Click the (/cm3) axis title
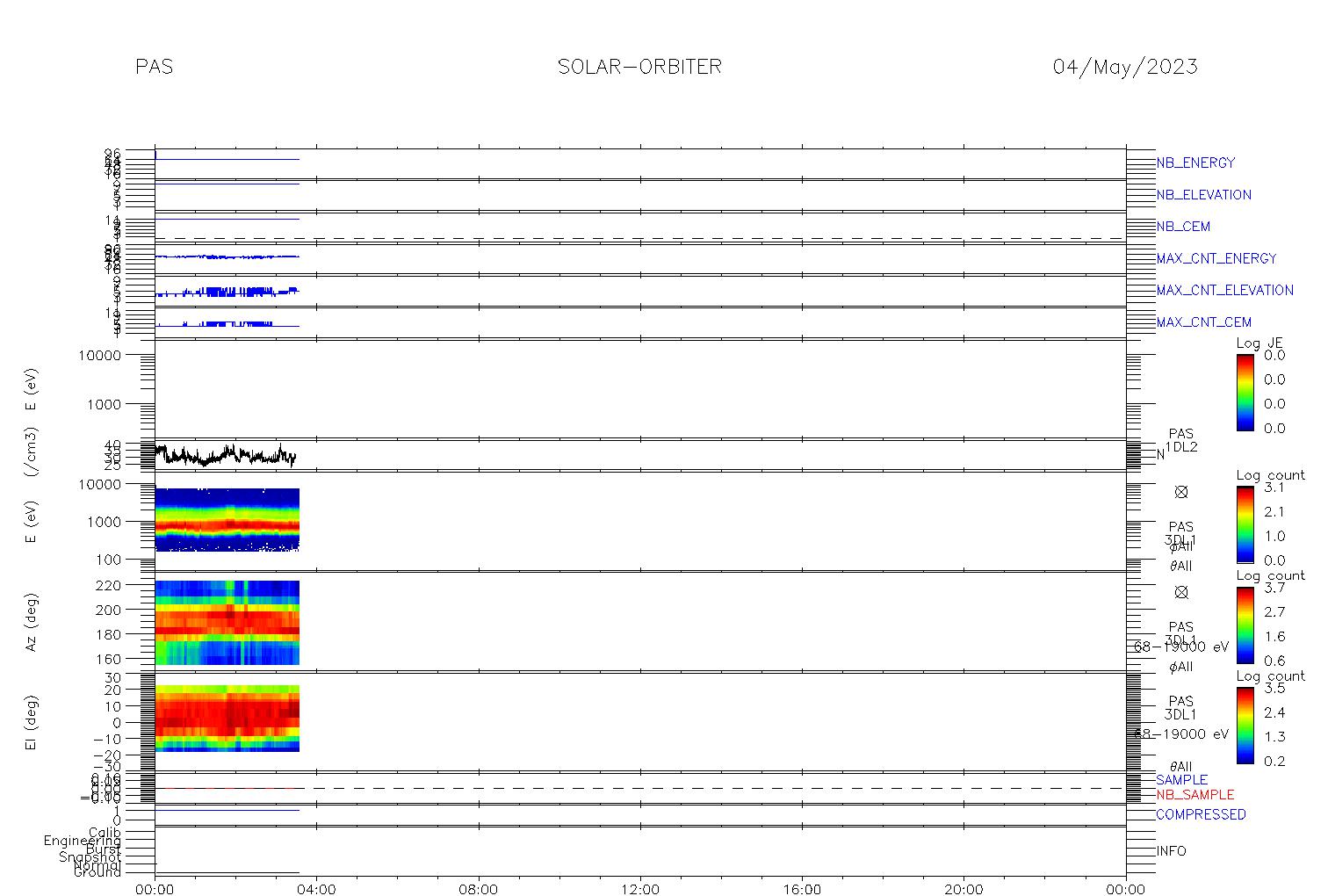The width and height of the screenshot is (1328, 896). pos(32,453)
